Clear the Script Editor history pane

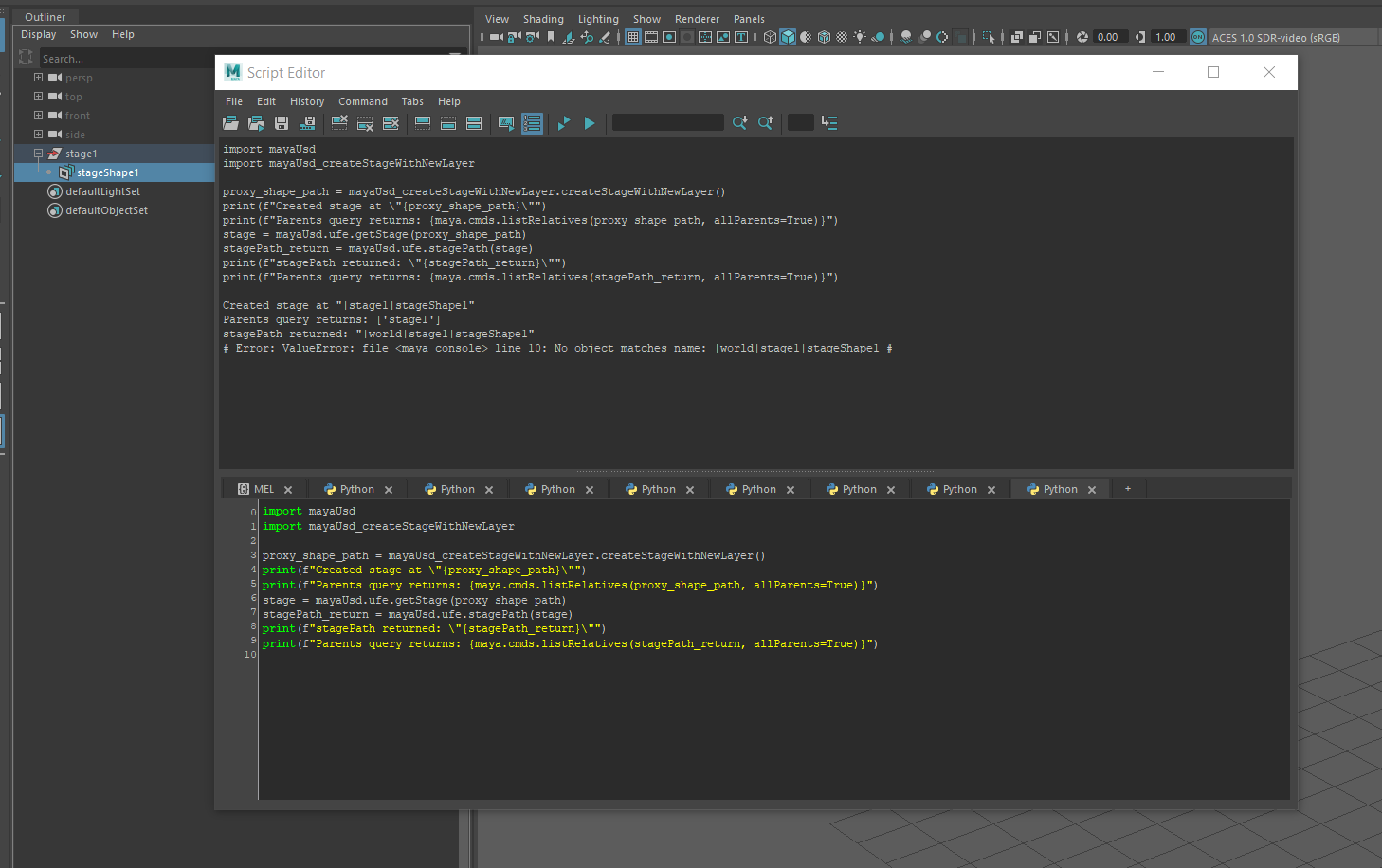pos(339,122)
